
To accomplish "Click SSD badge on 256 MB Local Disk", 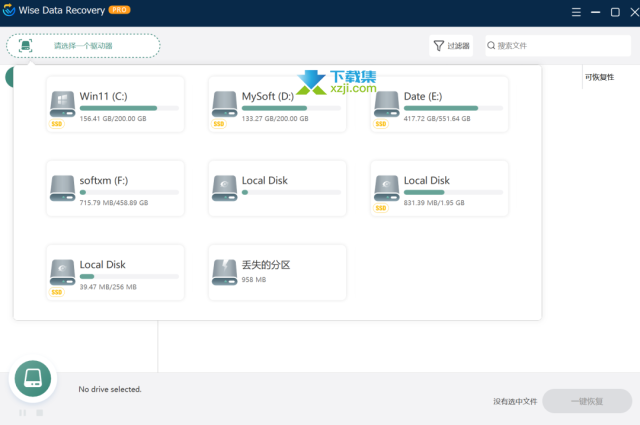I will point(57,292).
